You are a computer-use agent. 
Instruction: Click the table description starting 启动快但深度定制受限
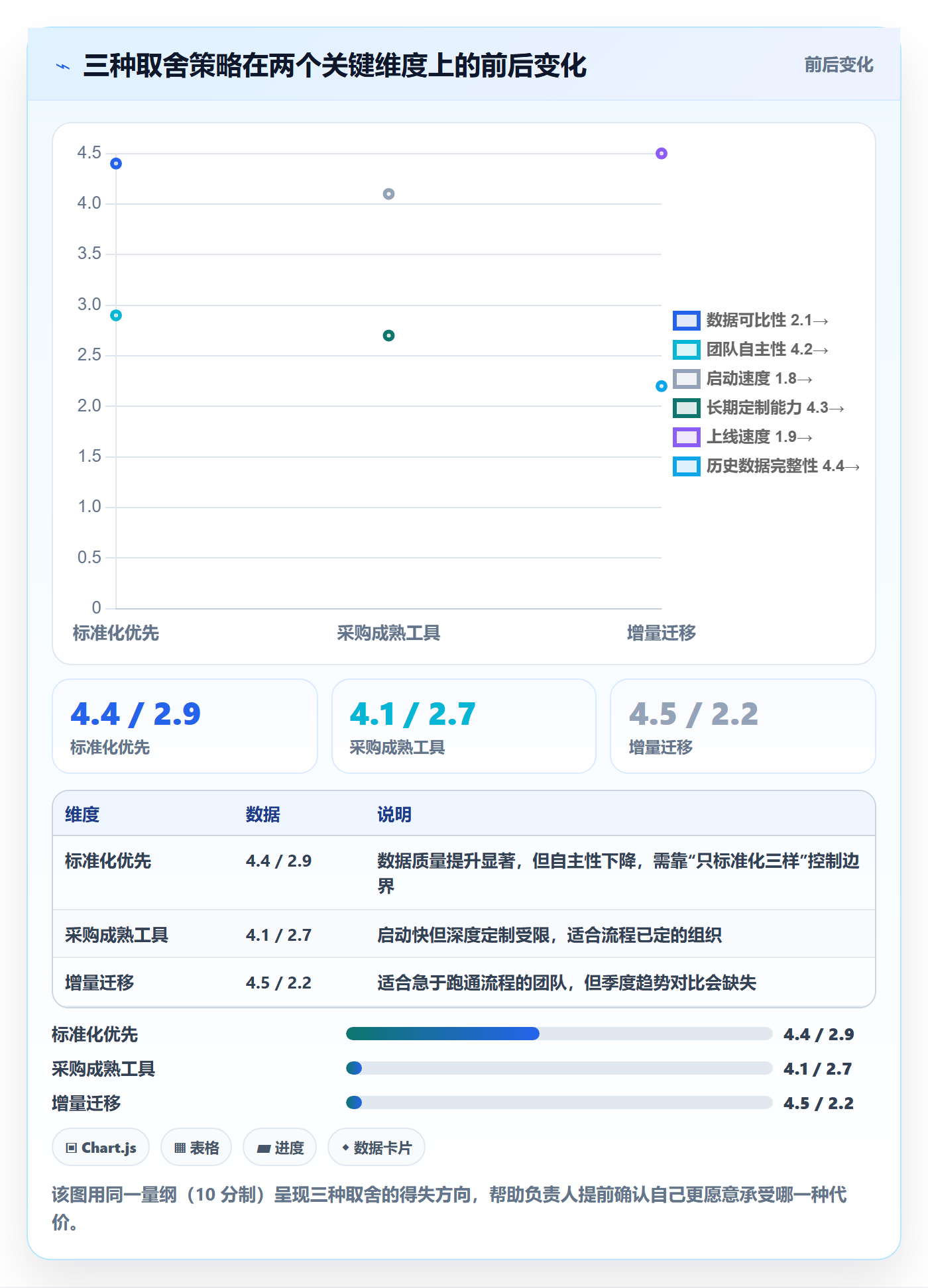point(550,935)
